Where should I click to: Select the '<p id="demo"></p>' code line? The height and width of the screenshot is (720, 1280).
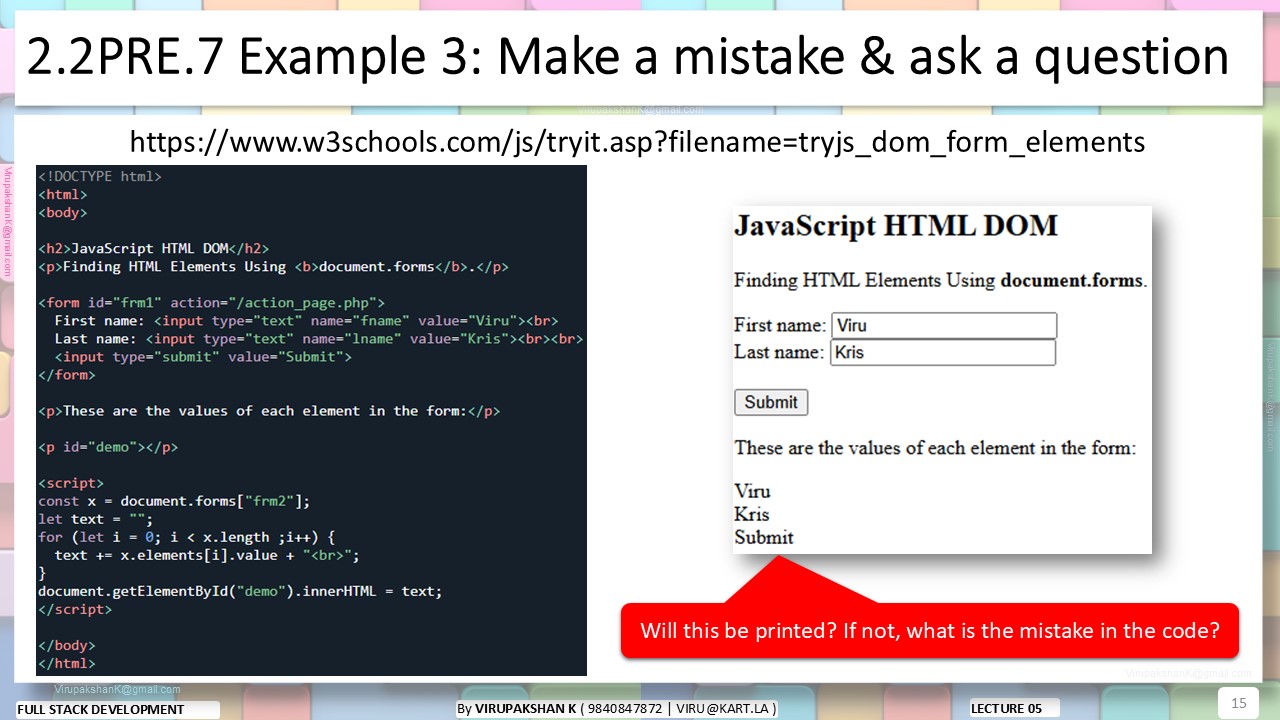click(108, 447)
